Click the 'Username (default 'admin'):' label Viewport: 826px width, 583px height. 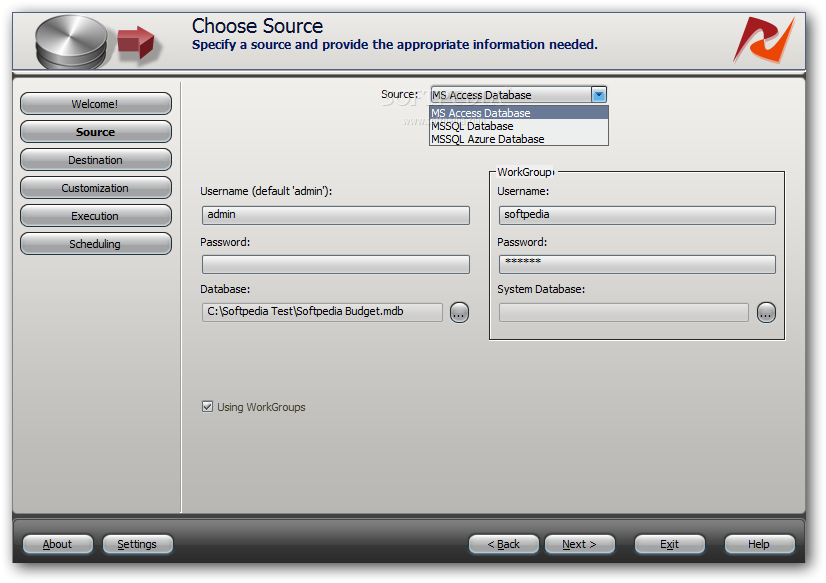[x=266, y=191]
